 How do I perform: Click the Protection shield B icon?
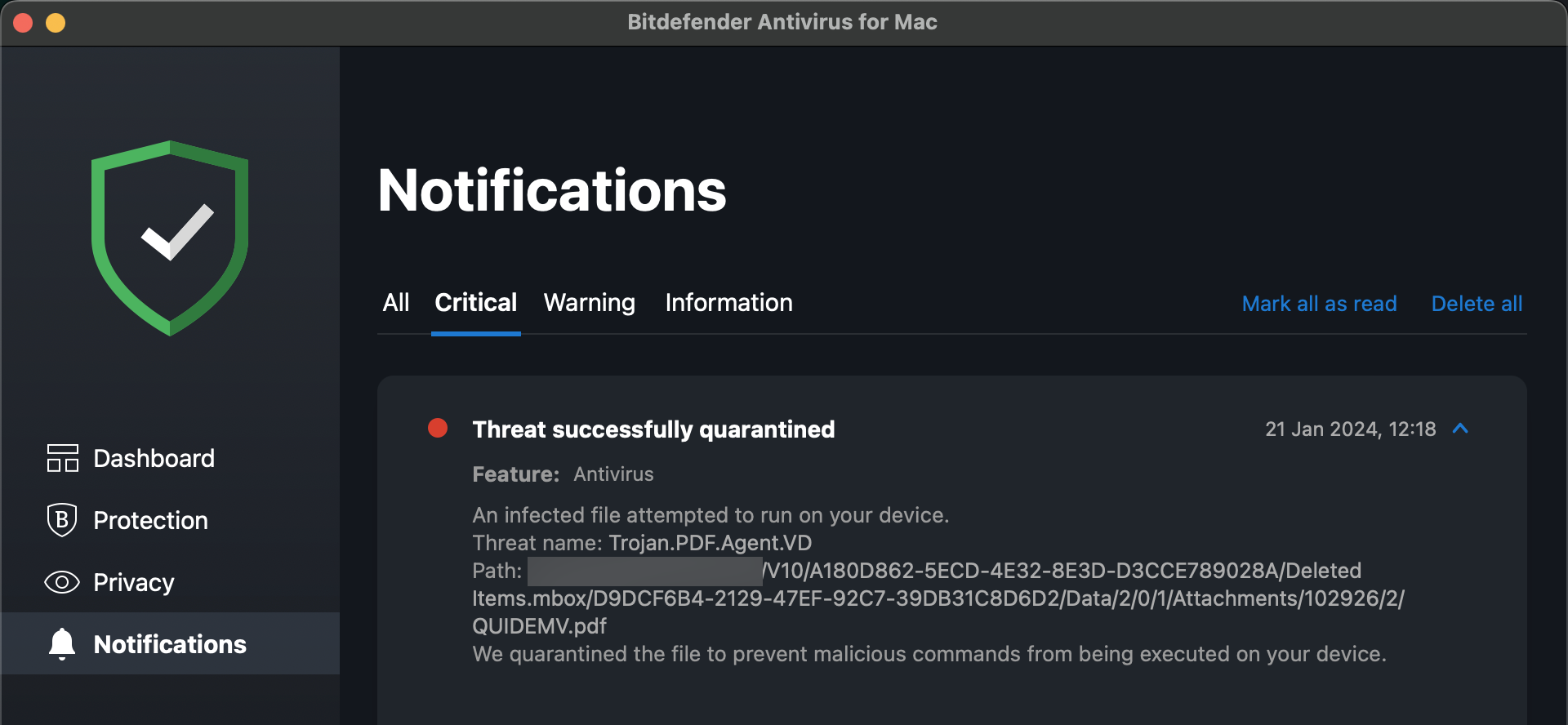click(x=62, y=520)
